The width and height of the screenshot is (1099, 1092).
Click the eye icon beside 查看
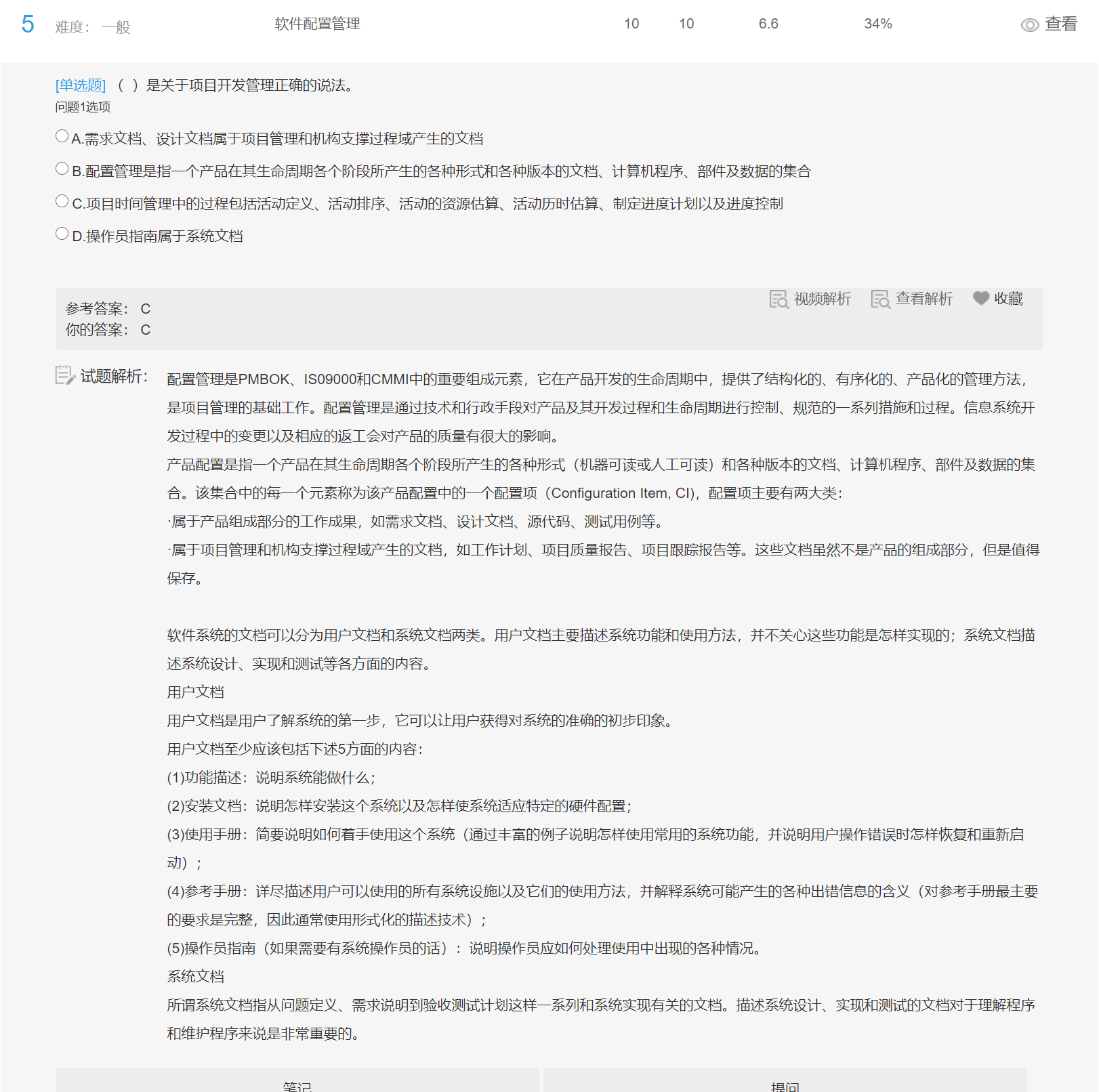[1030, 25]
